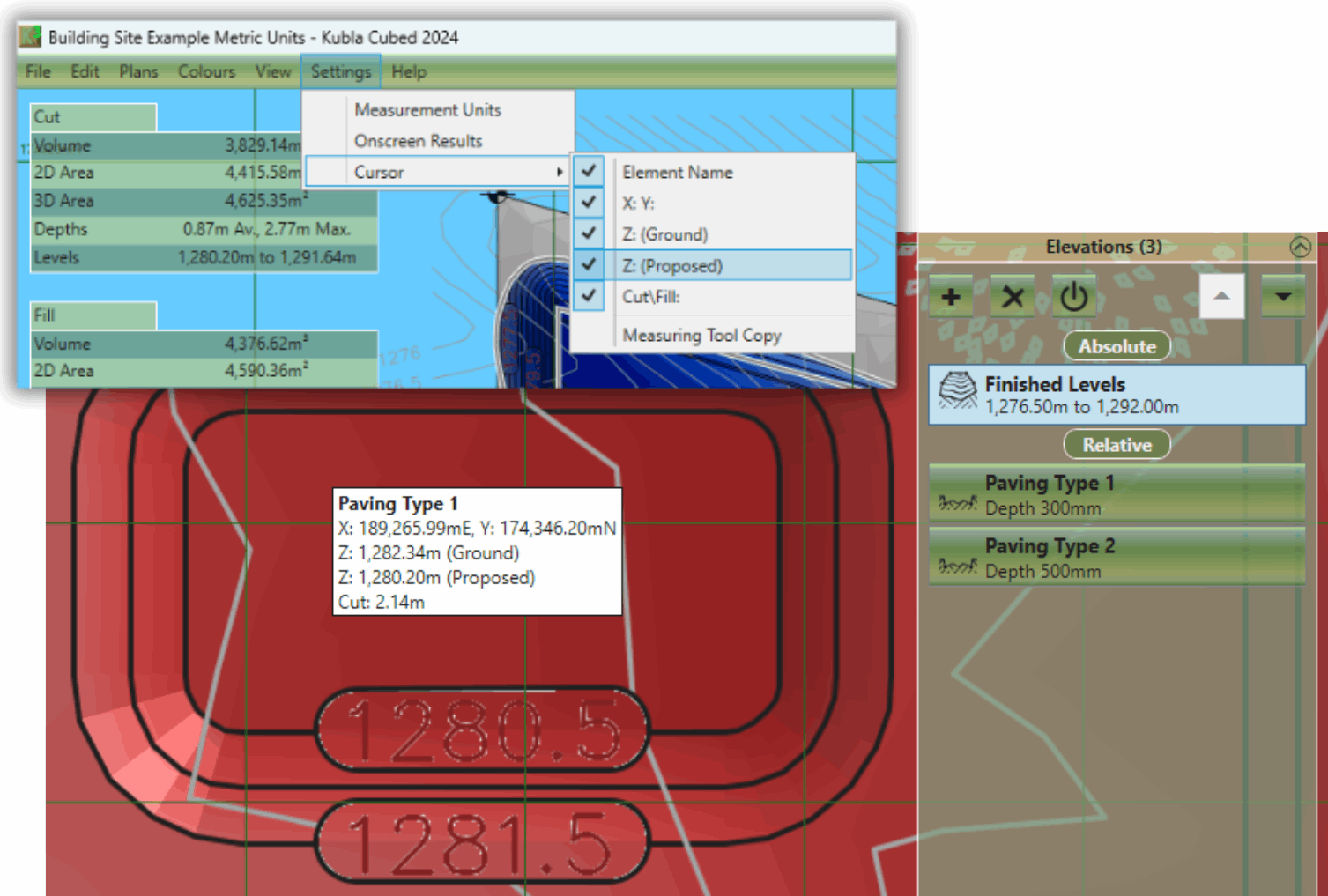
Task: Click the Relative button
Action: pyautogui.click(x=1117, y=445)
